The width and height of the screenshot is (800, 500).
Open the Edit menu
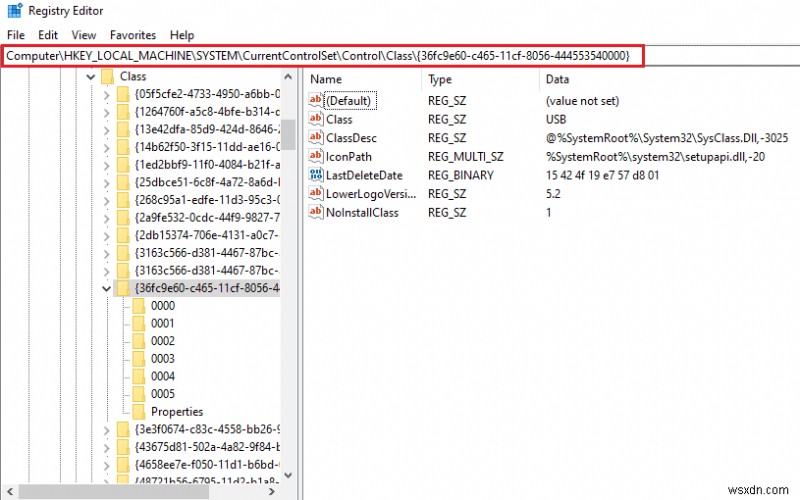(x=48, y=35)
